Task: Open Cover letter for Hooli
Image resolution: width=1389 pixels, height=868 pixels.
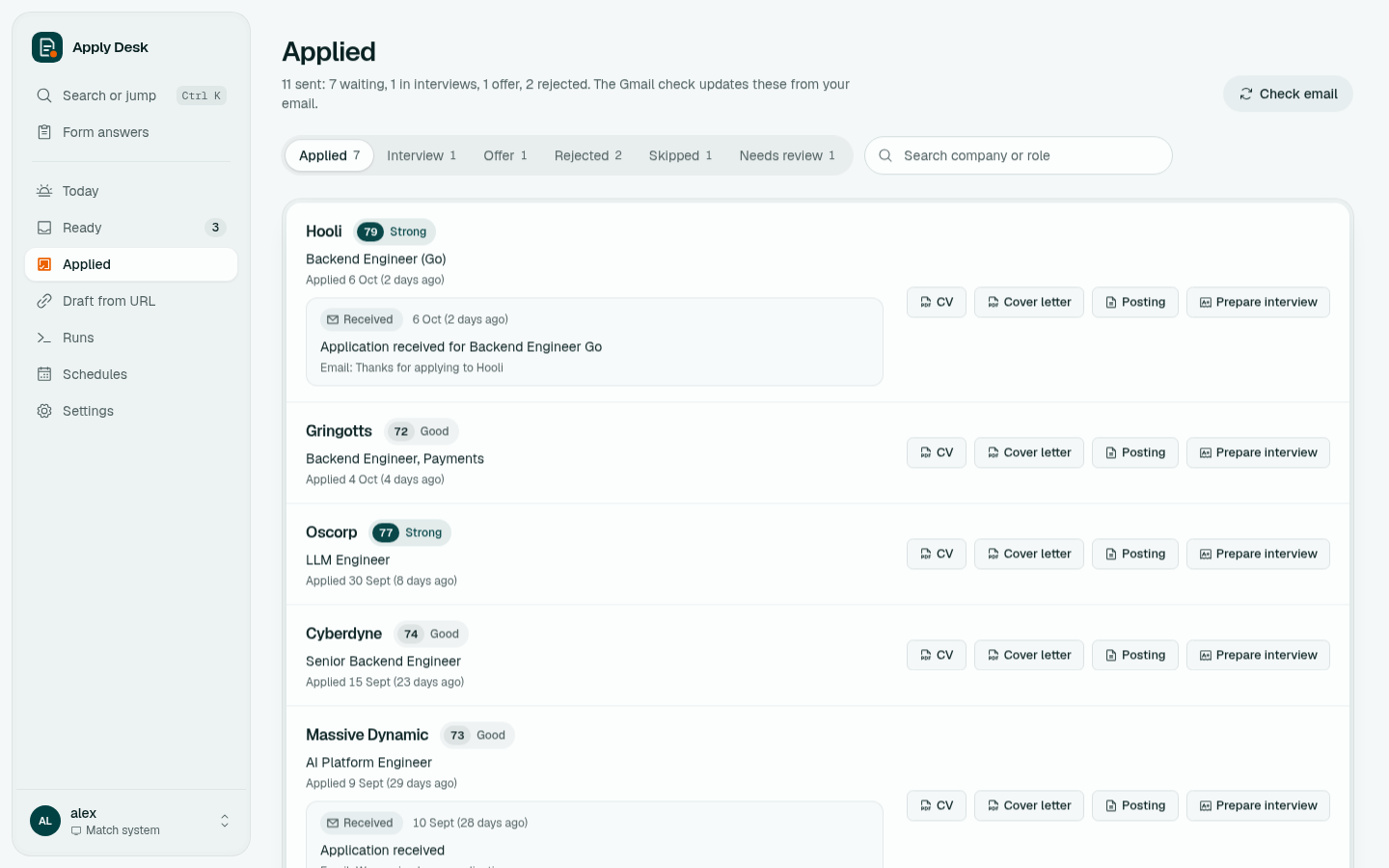Action: 1029,302
